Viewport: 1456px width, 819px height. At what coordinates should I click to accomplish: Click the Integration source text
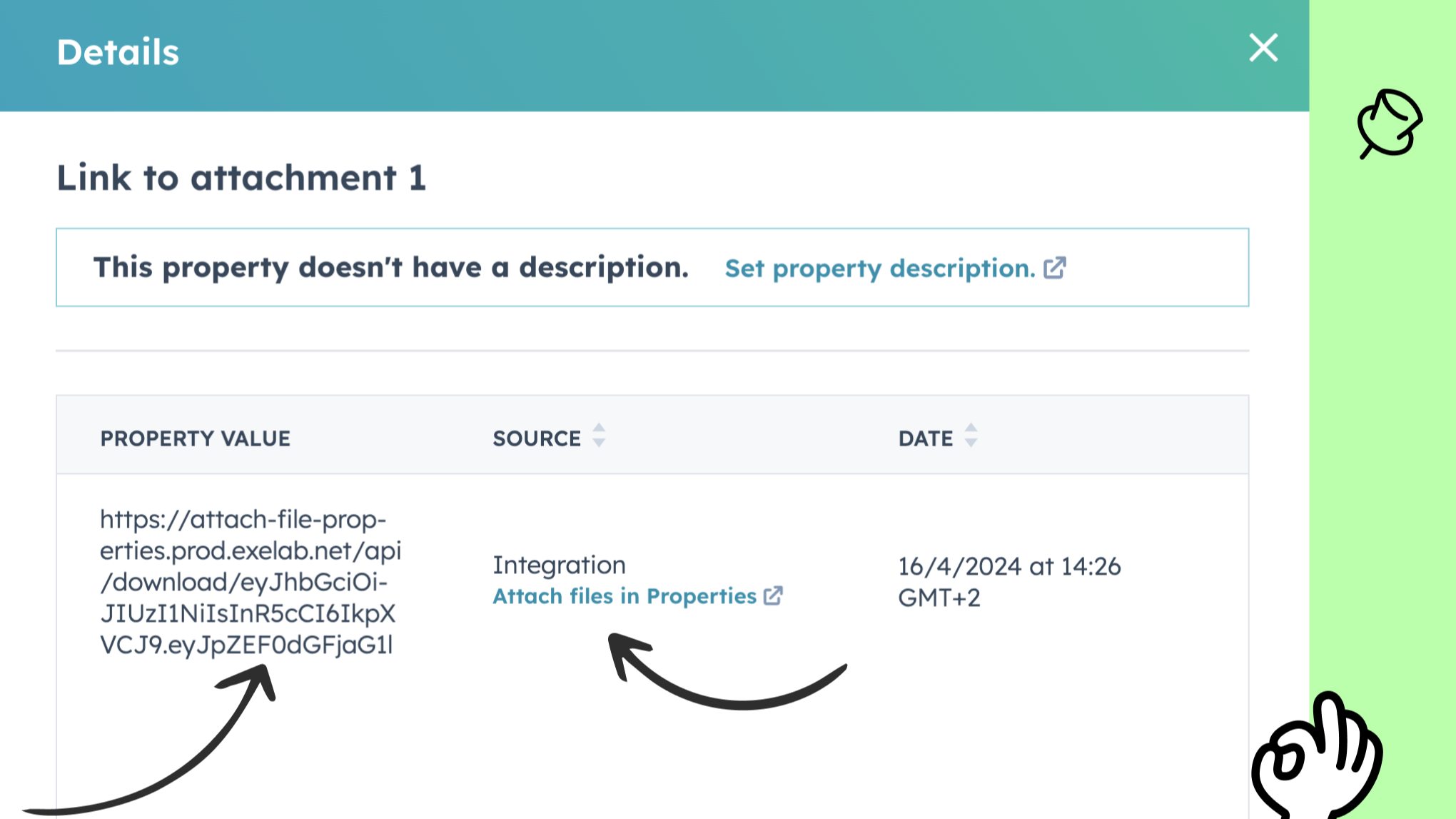coord(559,565)
